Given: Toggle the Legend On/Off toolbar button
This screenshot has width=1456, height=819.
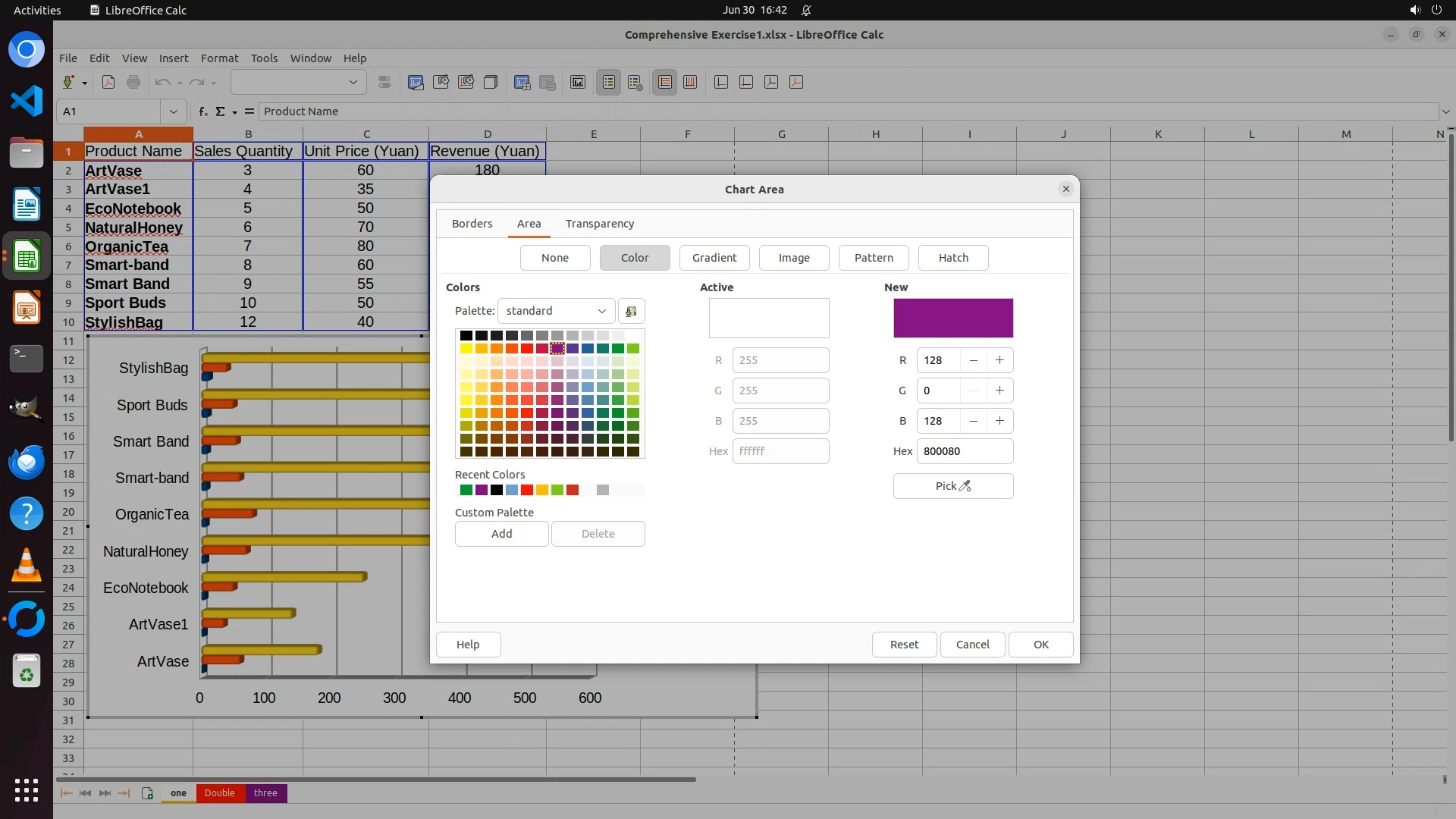Looking at the screenshot, I should tap(609, 82).
